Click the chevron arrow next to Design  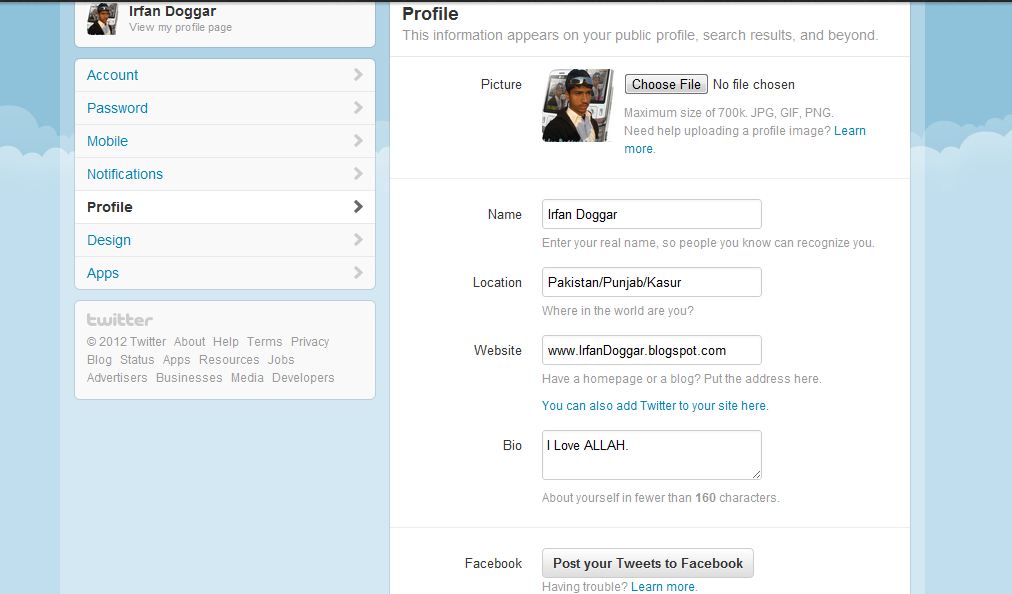358,240
